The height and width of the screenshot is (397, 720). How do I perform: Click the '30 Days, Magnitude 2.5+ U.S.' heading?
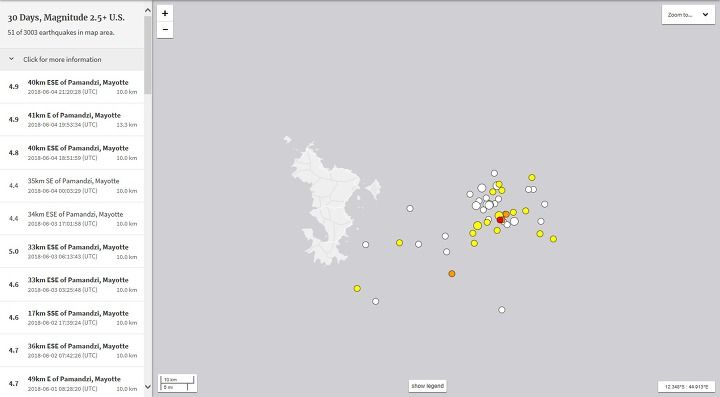click(x=66, y=17)
